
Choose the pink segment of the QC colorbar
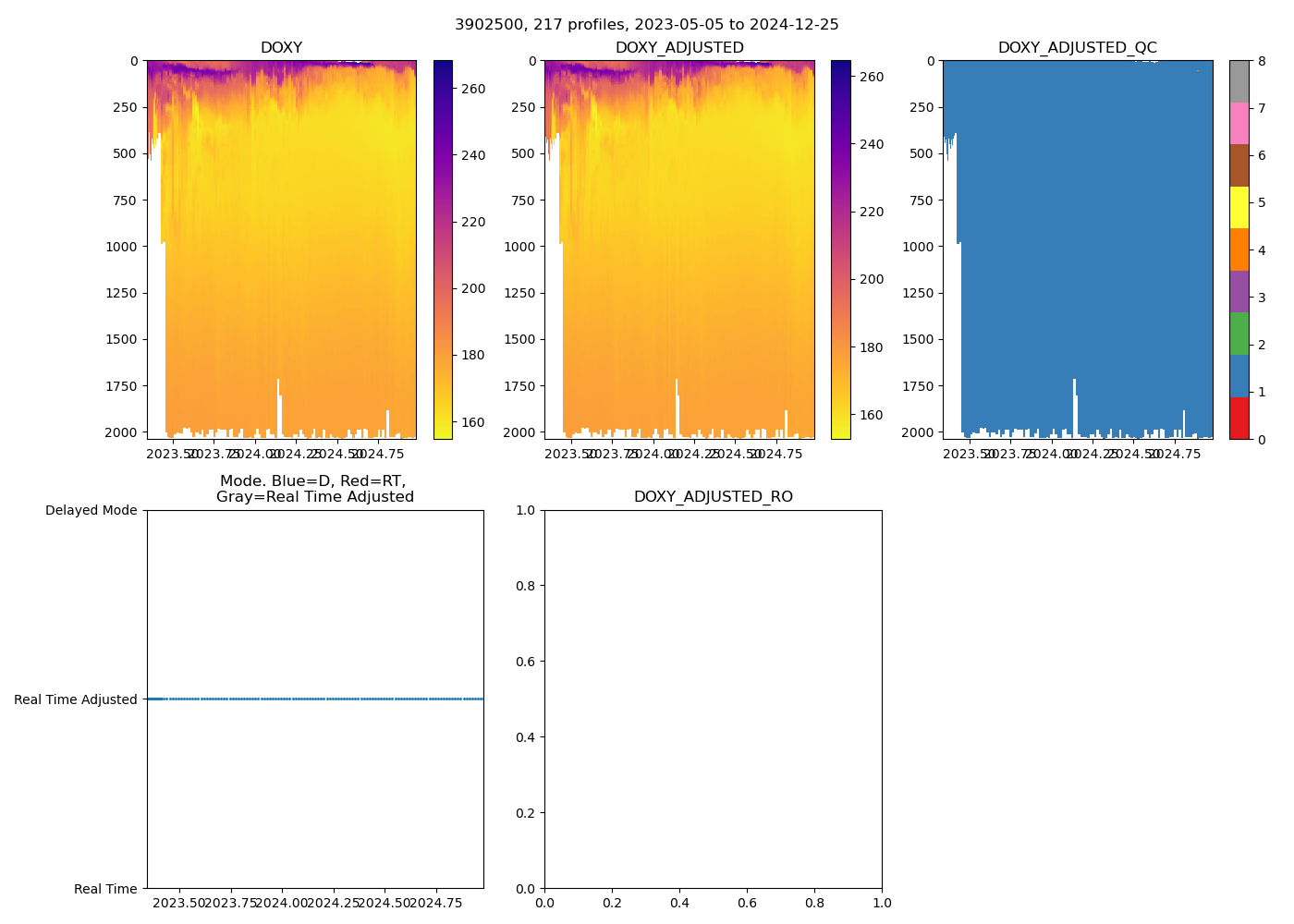click(1239, 123)
